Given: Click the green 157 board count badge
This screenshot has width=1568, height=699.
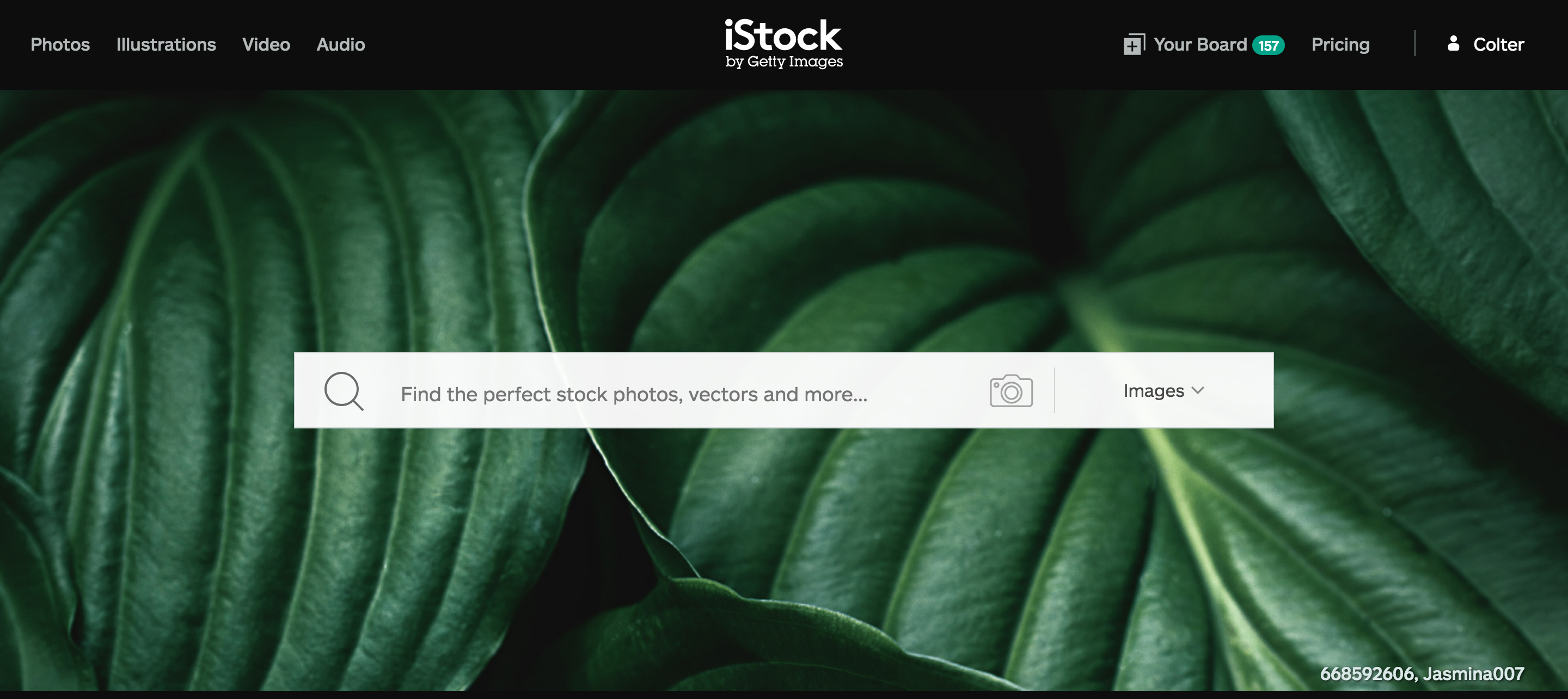Looking at the screenshot, I should click(1268, 45).
